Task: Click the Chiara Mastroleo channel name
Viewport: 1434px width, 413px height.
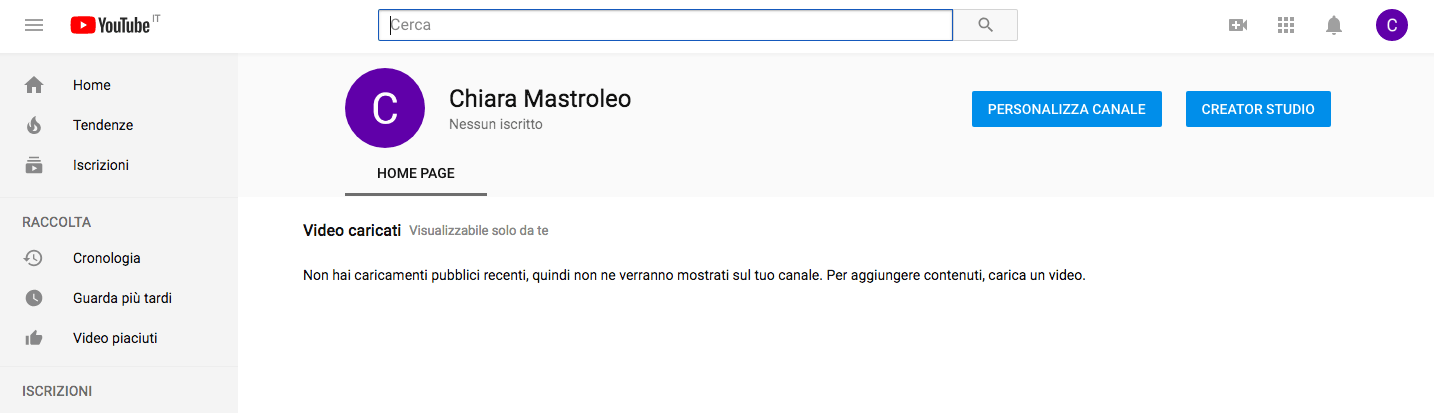Action: 540,98
